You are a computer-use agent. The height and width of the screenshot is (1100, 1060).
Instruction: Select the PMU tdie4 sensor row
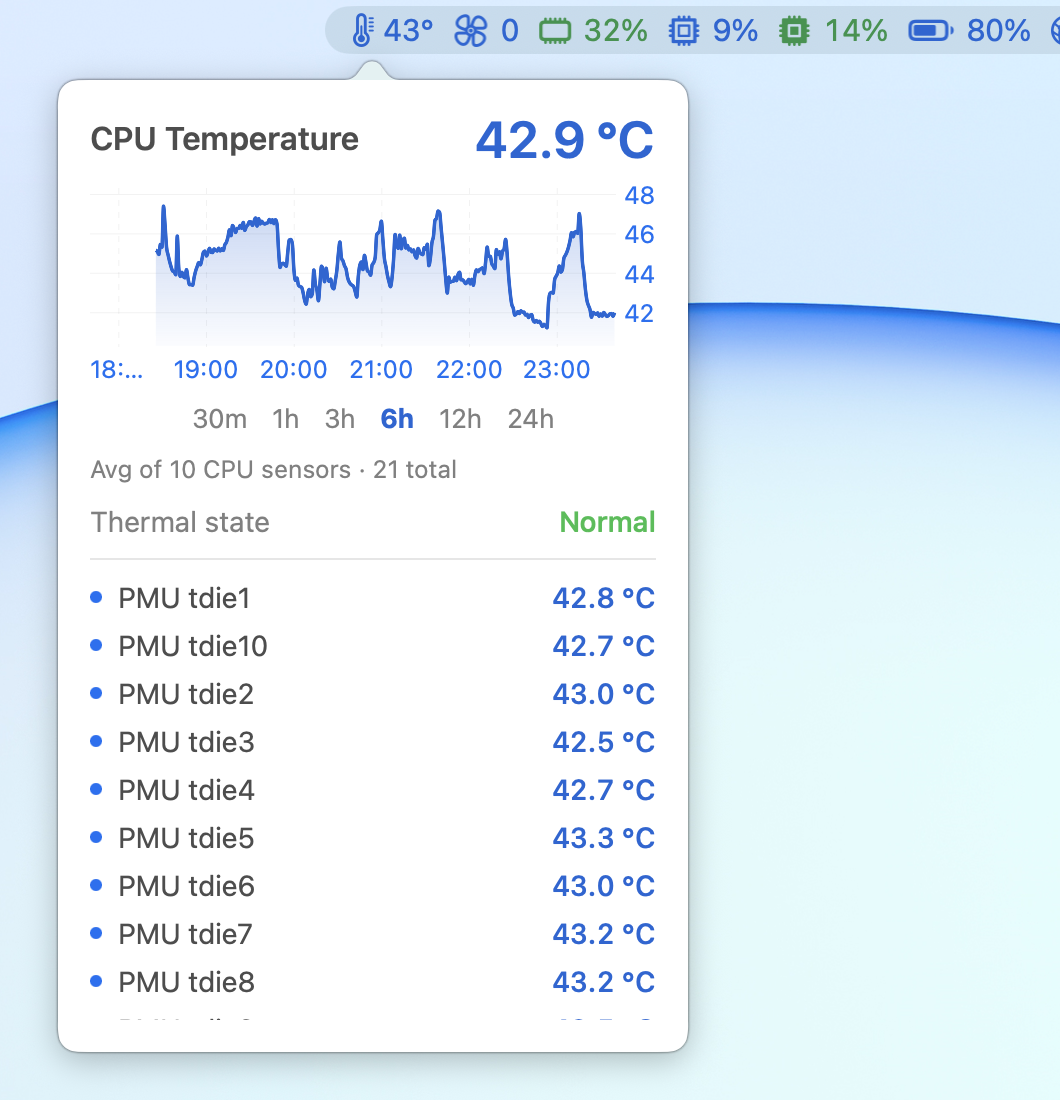(x=373, y=790)
